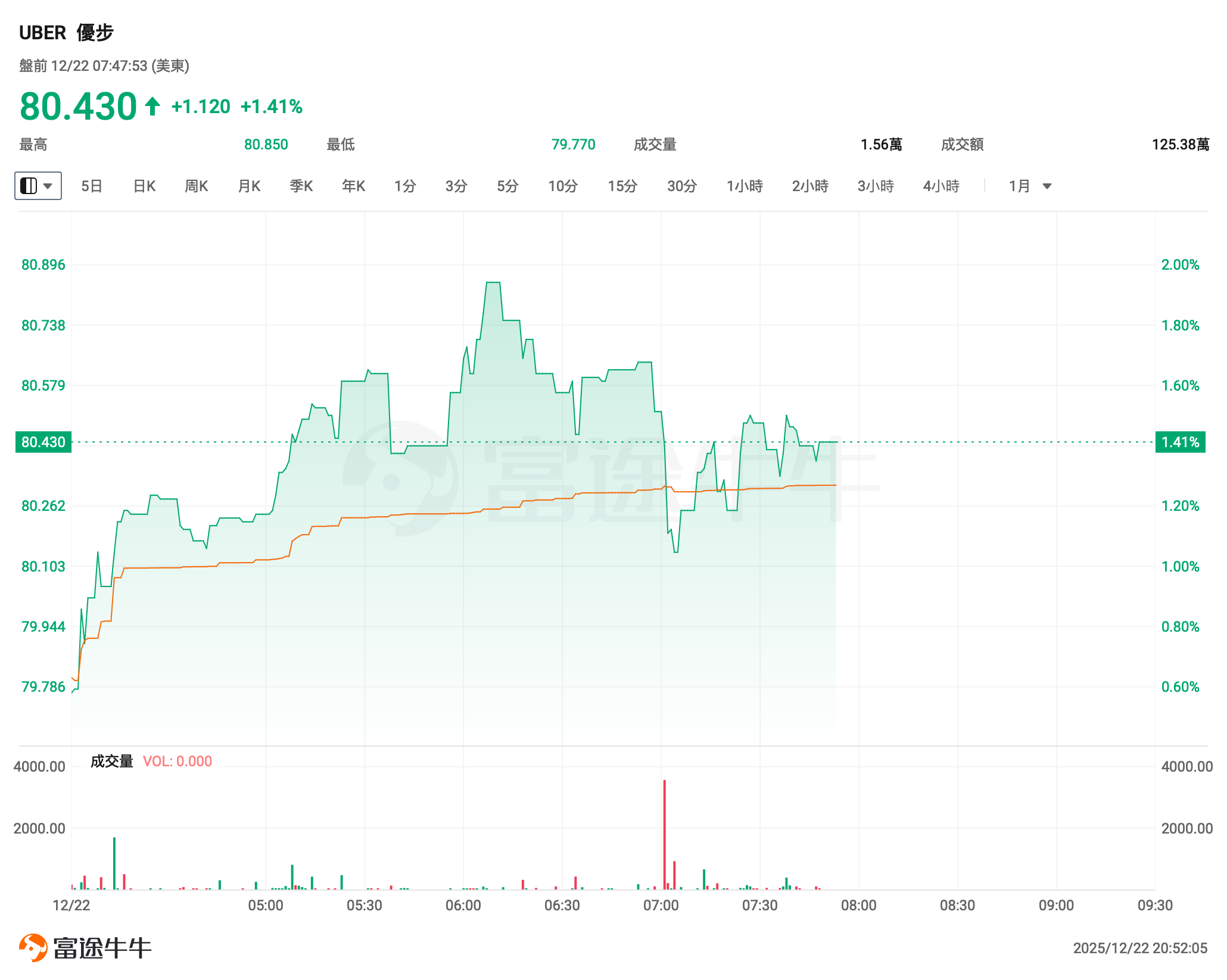
Task: Switch to the 5日 chart tab
Action: (x=92, y=186)
